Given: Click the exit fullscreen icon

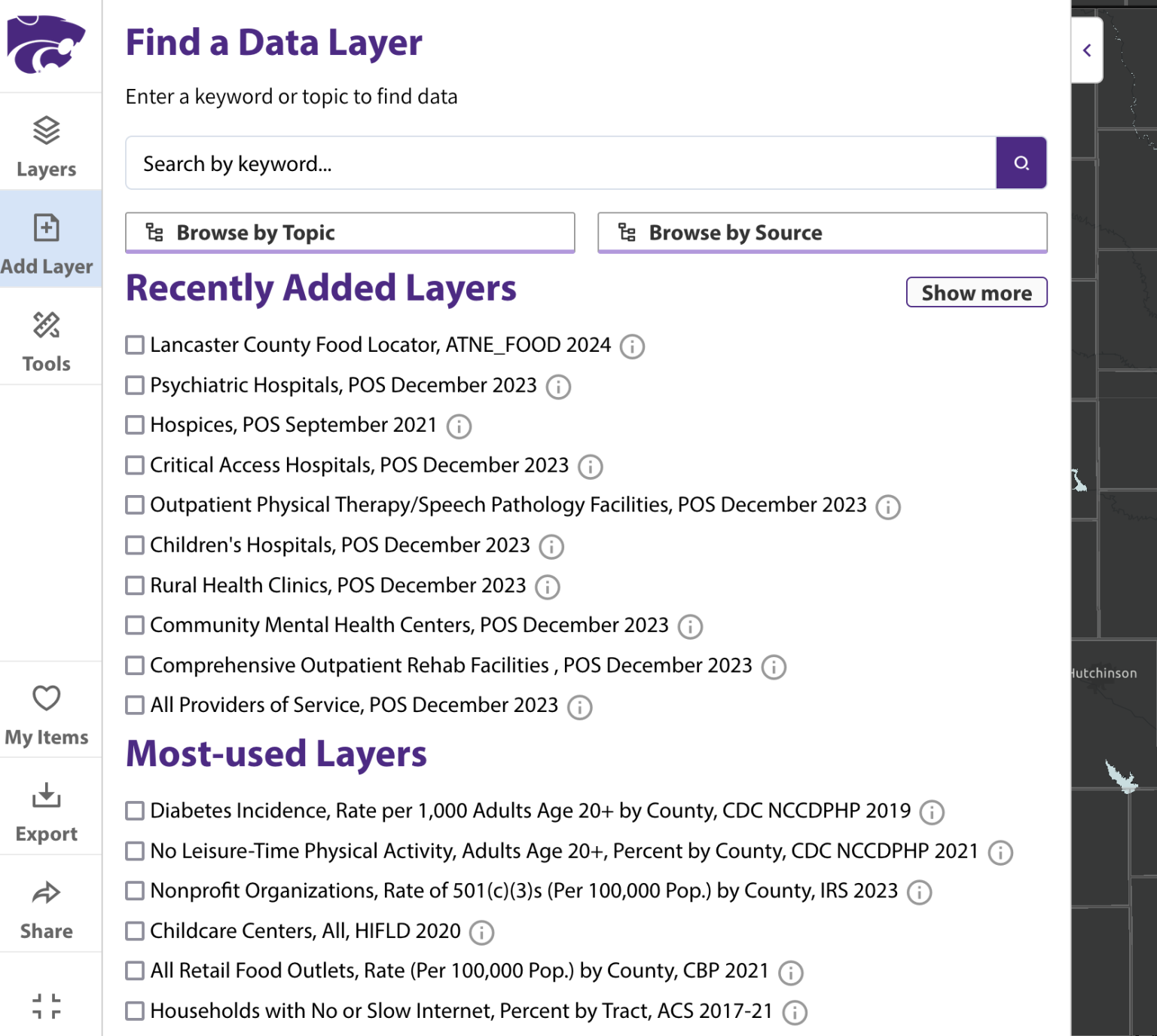Looking at the screenshot, I should tap(47, 1005).
